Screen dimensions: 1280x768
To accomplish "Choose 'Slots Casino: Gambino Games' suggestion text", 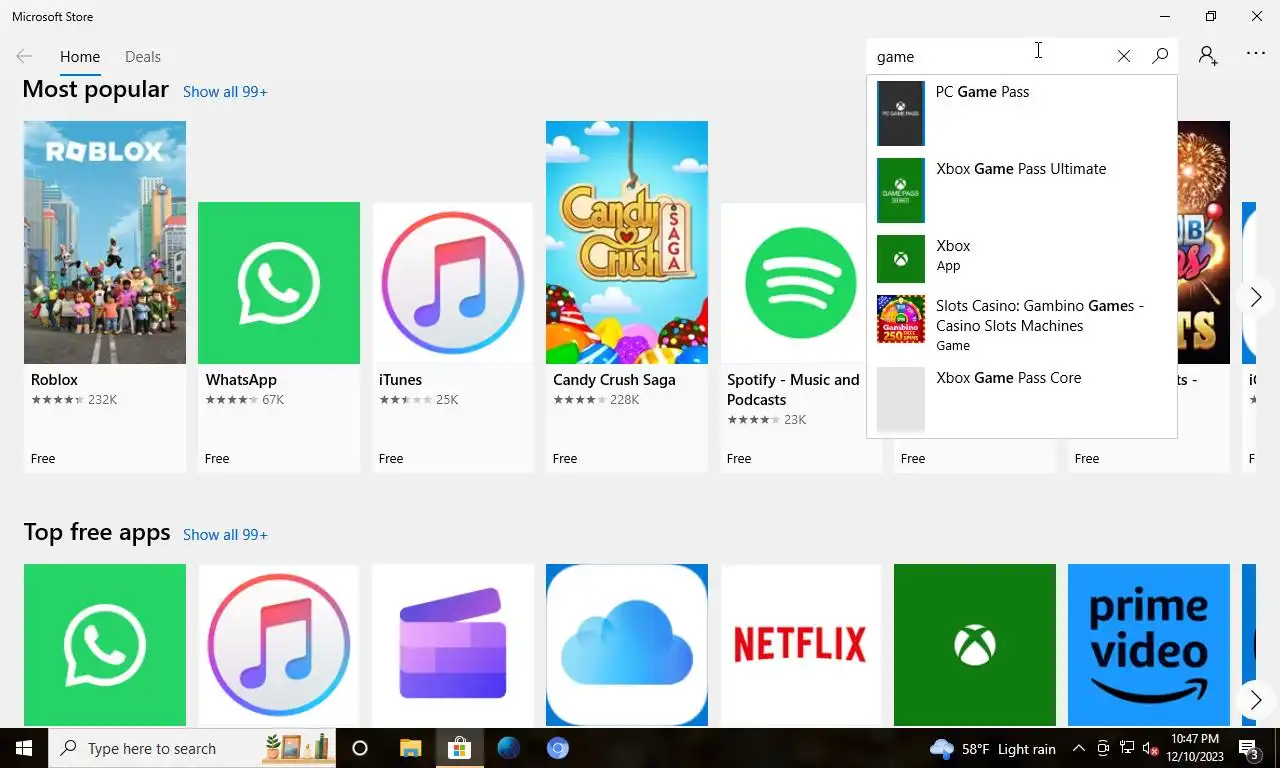I will pos(1040,316).
